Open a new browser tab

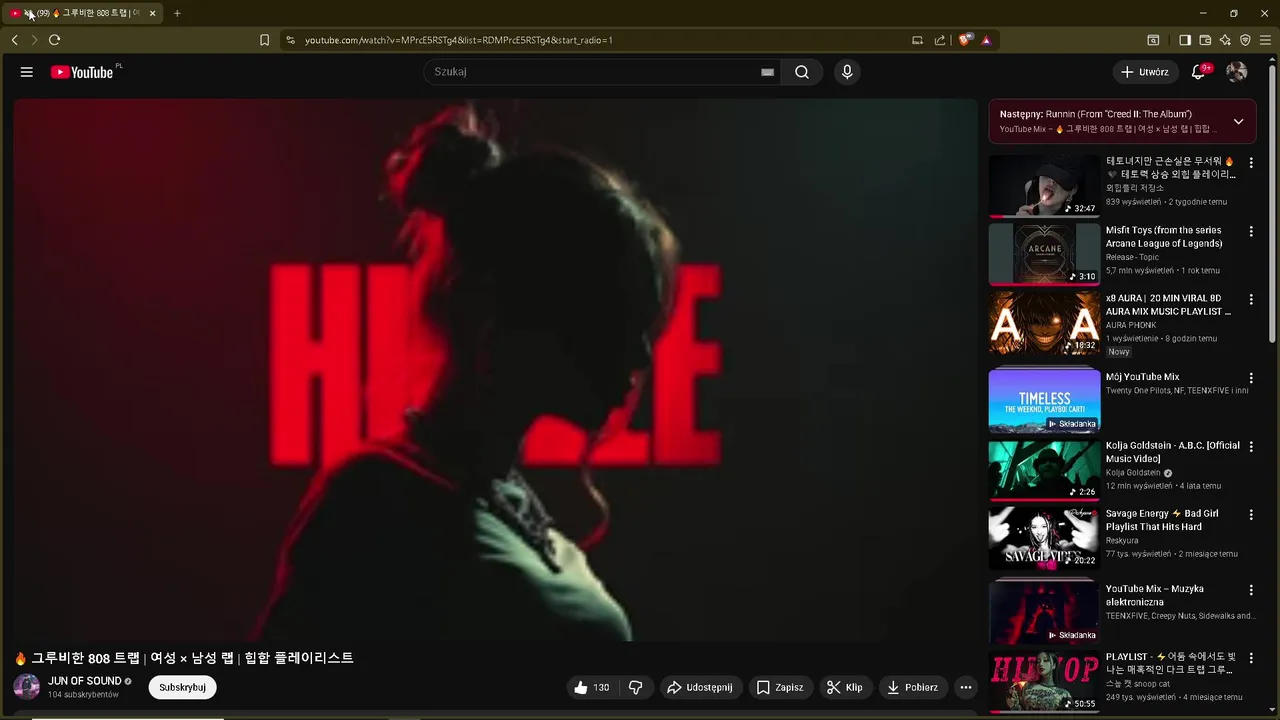pos(177,13)
